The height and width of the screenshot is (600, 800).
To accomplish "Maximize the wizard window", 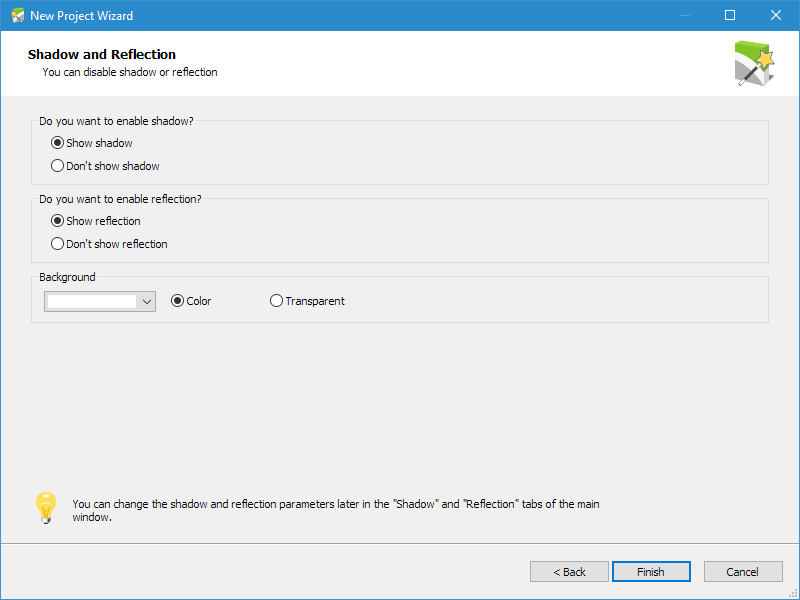I will [730, 15].
